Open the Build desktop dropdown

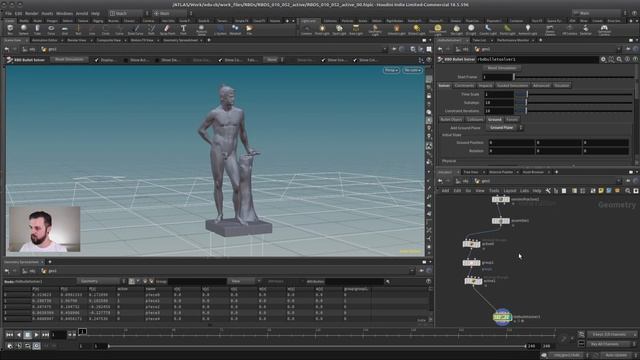[x=128, y=13]
